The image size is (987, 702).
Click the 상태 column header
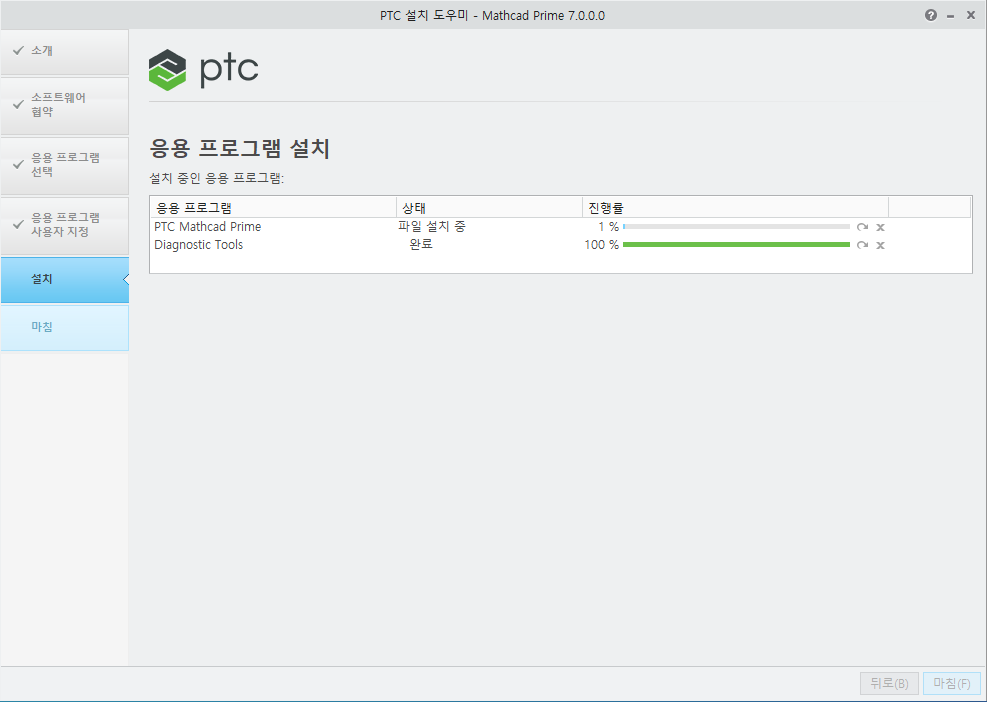(x=489, y=207)
